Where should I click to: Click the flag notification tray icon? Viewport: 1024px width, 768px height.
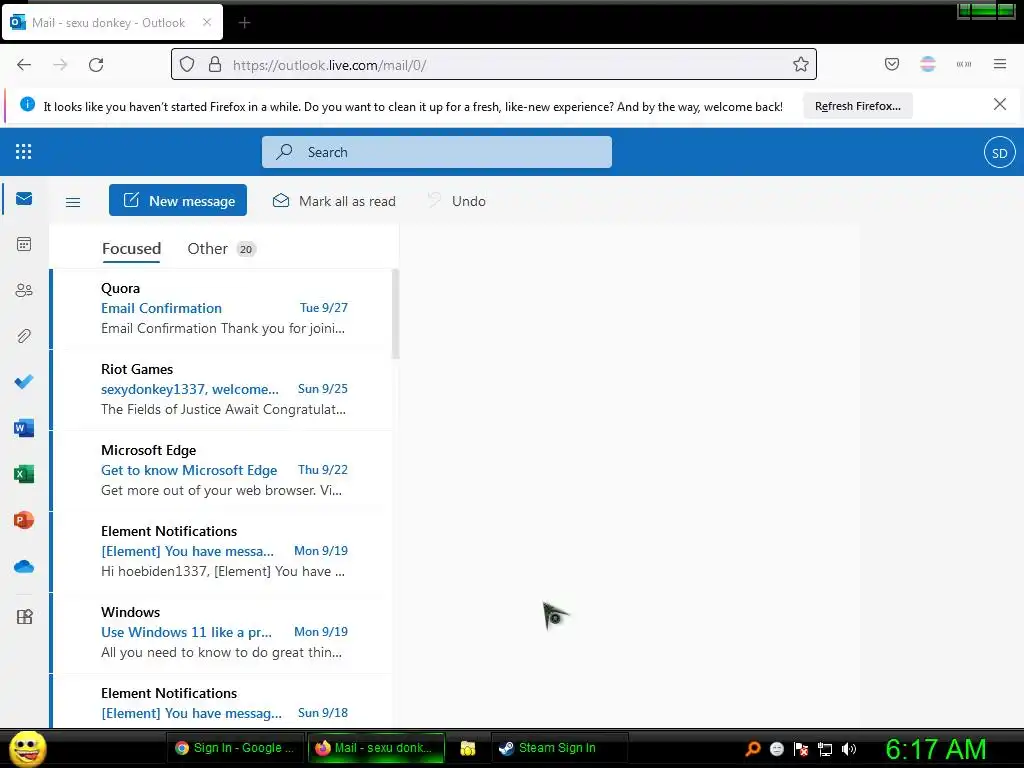[x=801, y=749]
